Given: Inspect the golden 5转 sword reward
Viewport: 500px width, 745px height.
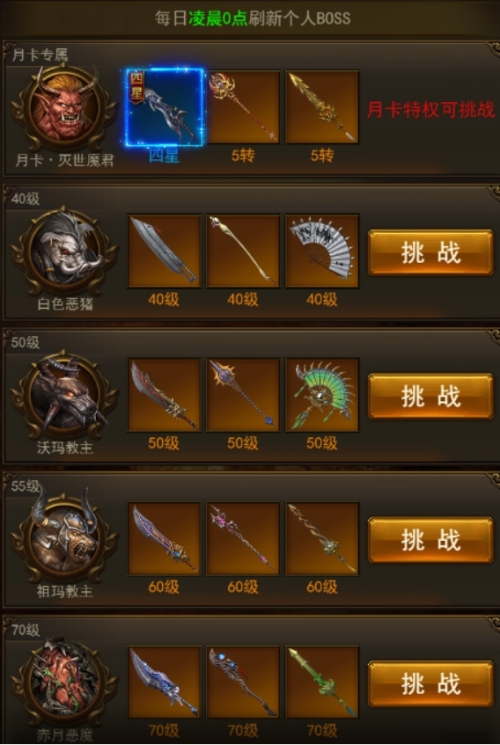Looking at the screenshot, I should 322,107.
